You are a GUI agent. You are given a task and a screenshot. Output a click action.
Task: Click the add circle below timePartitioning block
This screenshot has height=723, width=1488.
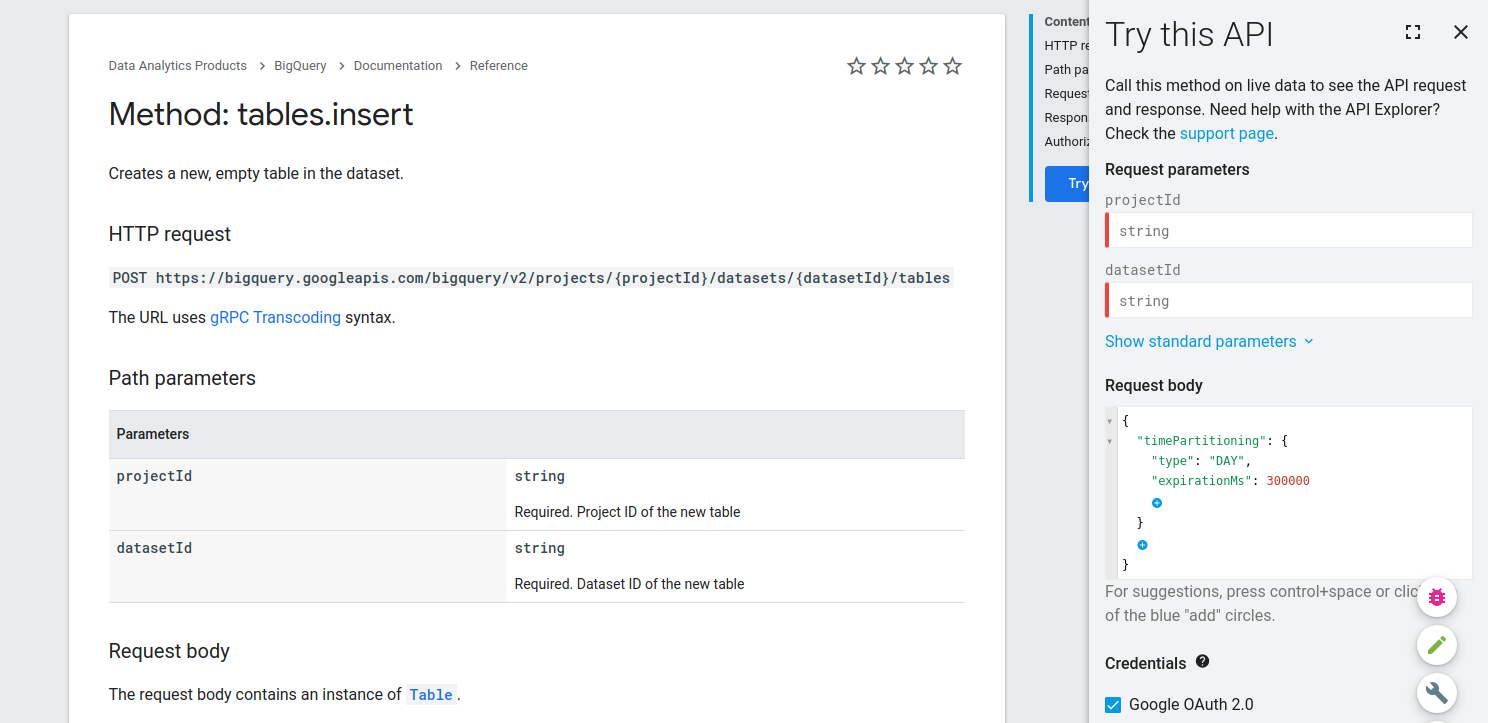coord(1143,545)
